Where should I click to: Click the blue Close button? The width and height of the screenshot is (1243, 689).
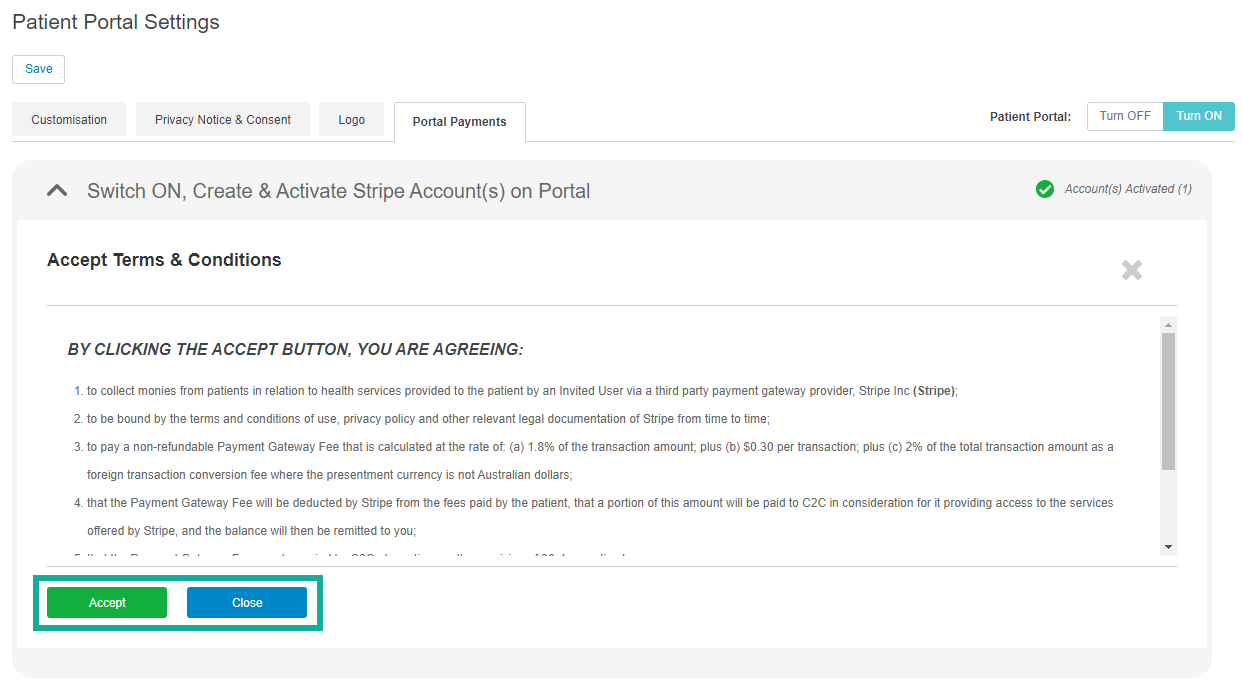(247, 603)
